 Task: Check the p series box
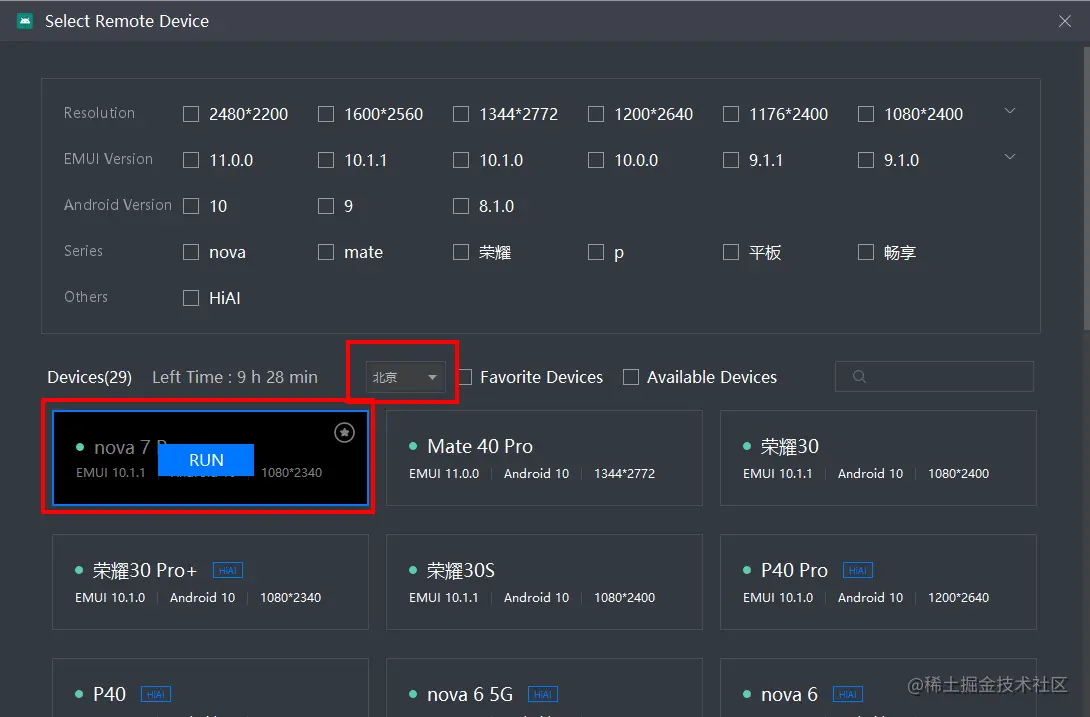(x=596, y=252)
